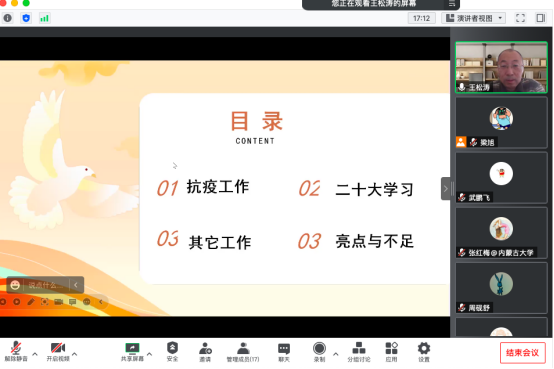Open the emoji picker in the chat bar
Viewport: 554px width, 369px height.
pyautogui.click(x=15, y=285)
